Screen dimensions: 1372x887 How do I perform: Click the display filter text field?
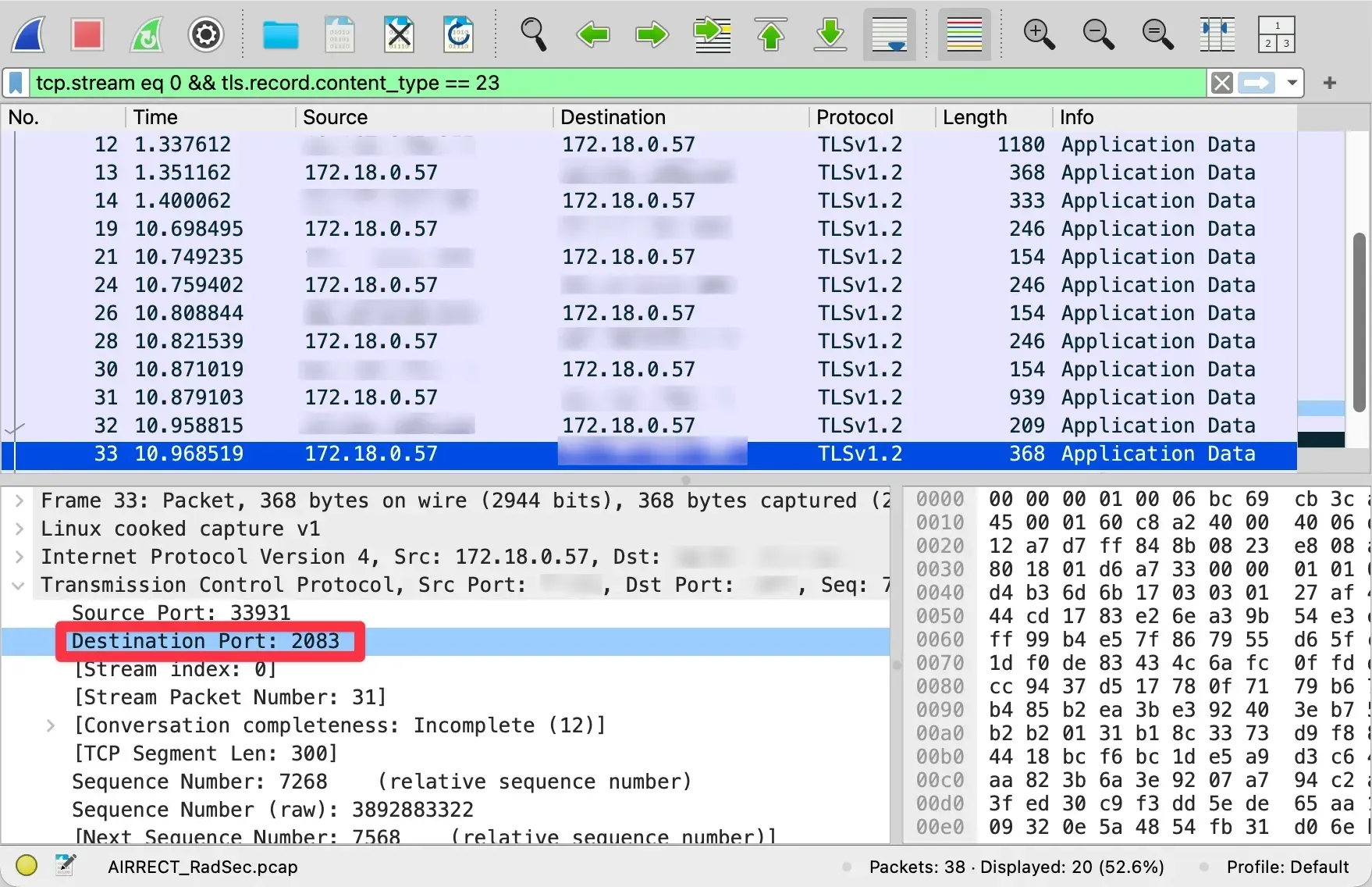click(617, 83)
